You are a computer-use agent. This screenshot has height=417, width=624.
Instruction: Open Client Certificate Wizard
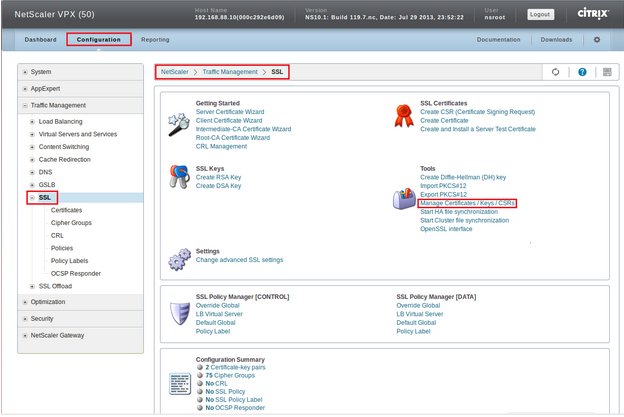point(229,121)
